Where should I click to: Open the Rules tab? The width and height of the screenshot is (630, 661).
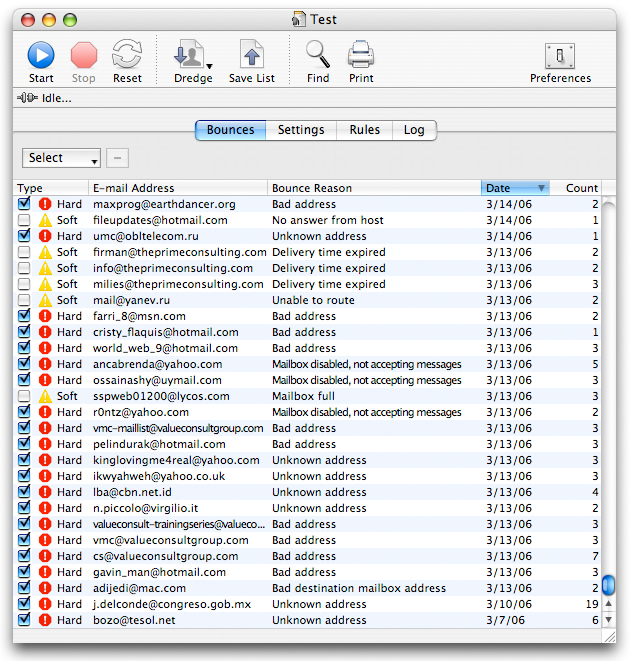tap(364, 130)
